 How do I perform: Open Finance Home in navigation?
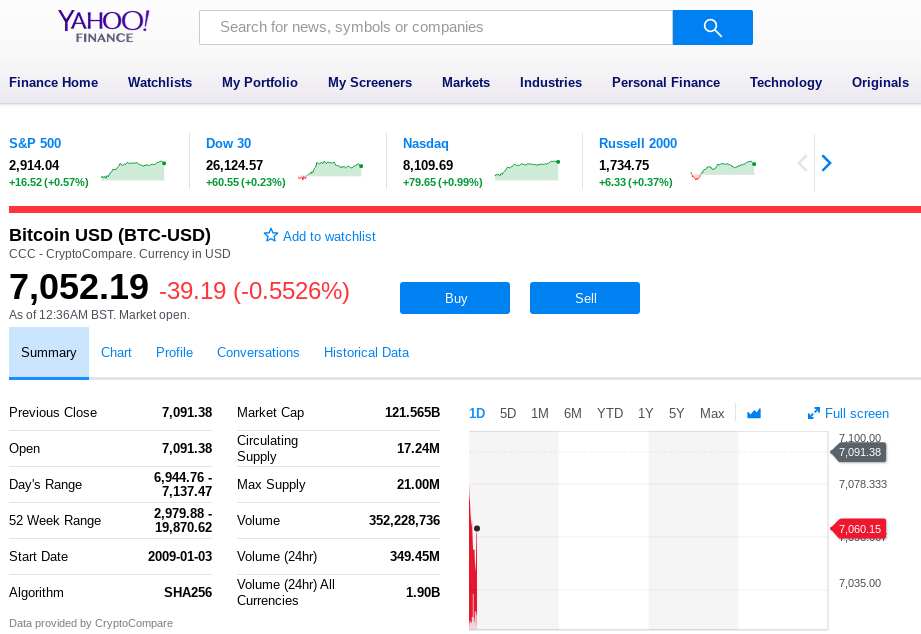pos(53,82)
